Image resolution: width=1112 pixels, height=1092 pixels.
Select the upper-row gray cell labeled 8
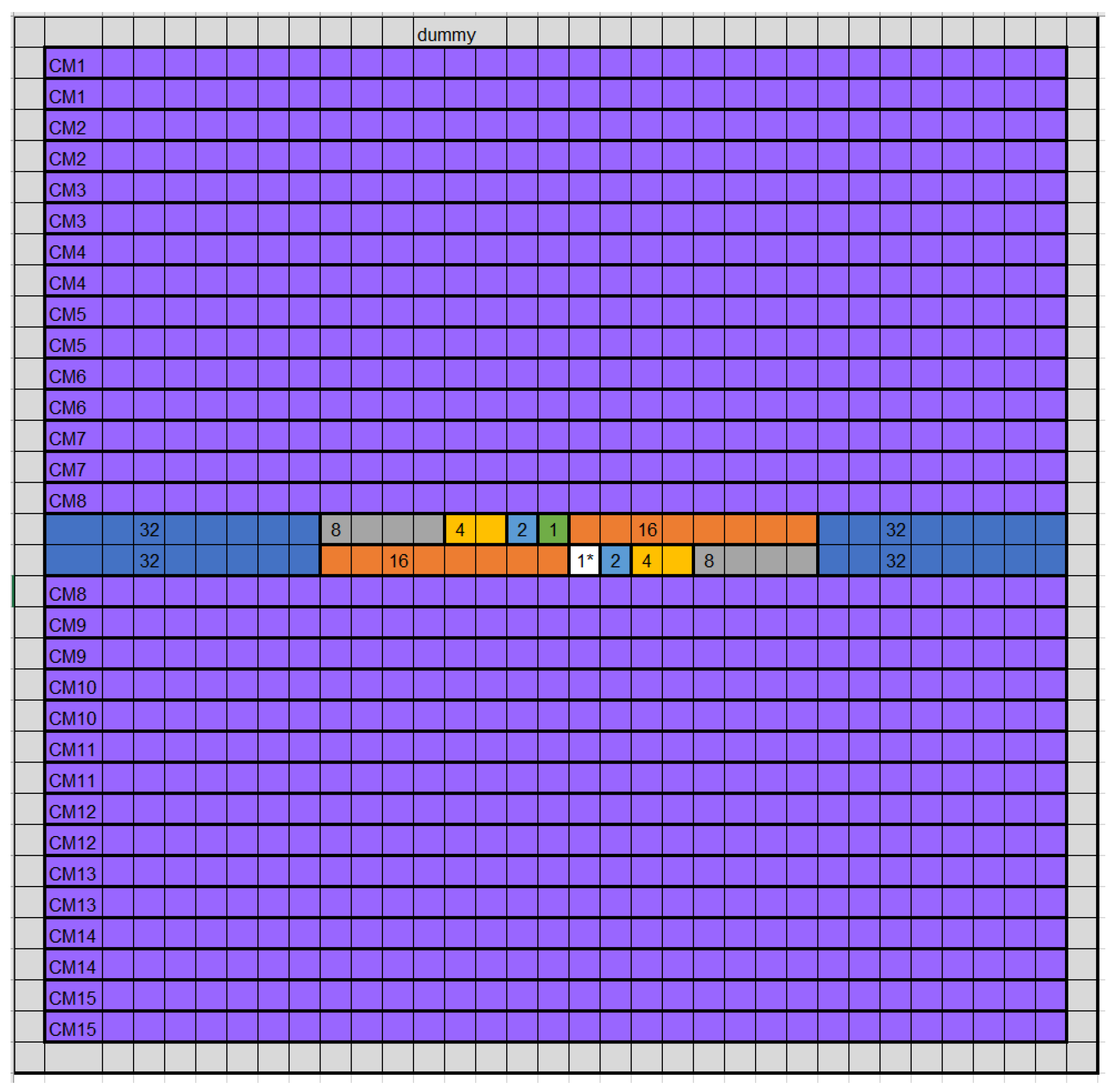(336, 529)
